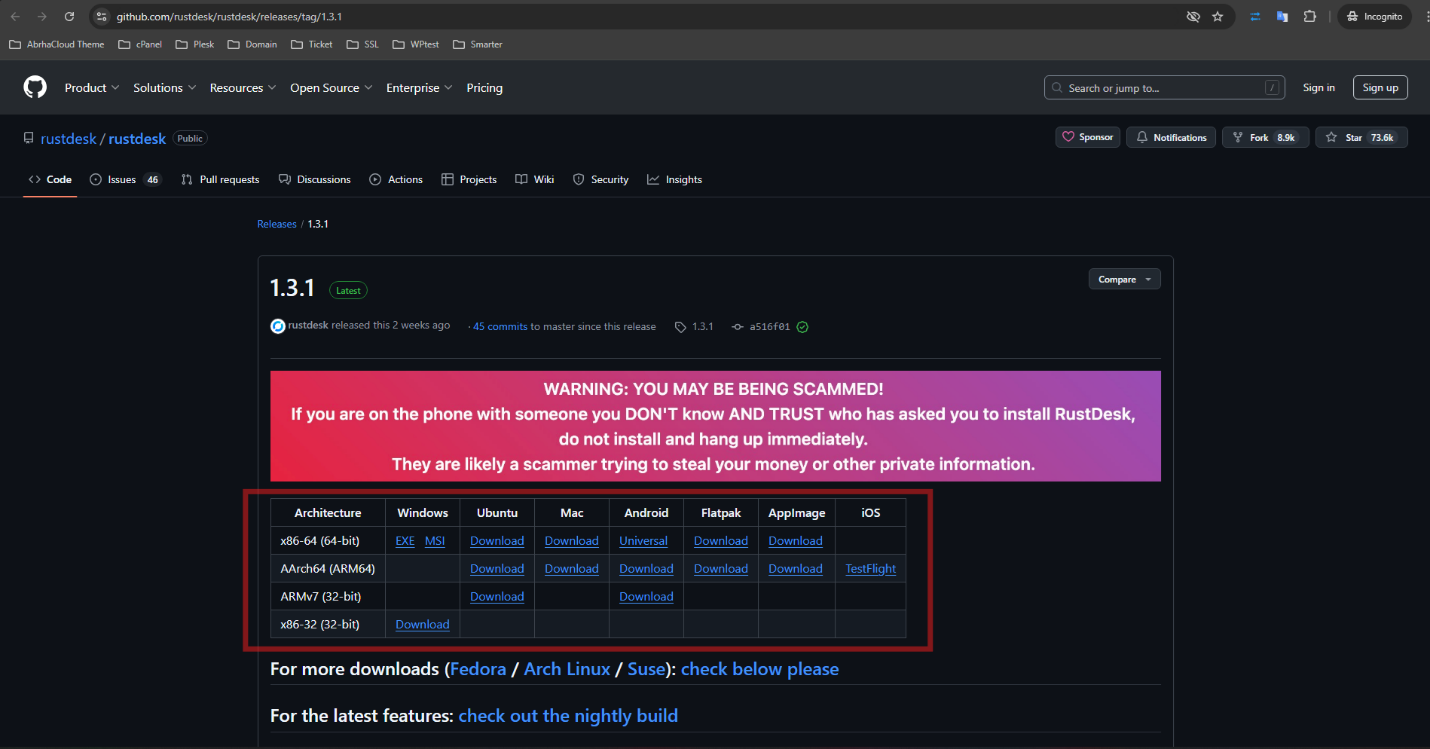Reload the page with the browser refresh icon
Screen dimensions: 1430x749
pyautogui.click(x=69, y=17)
